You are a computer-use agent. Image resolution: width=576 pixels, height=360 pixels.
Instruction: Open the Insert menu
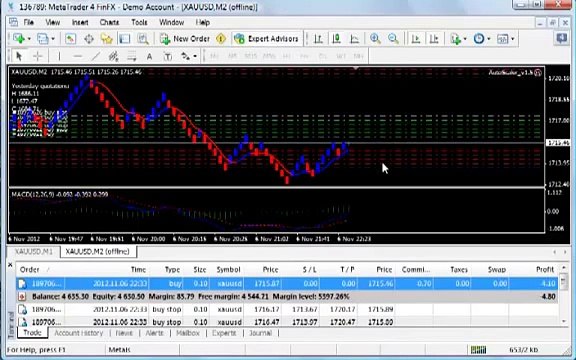pos(80,22)
